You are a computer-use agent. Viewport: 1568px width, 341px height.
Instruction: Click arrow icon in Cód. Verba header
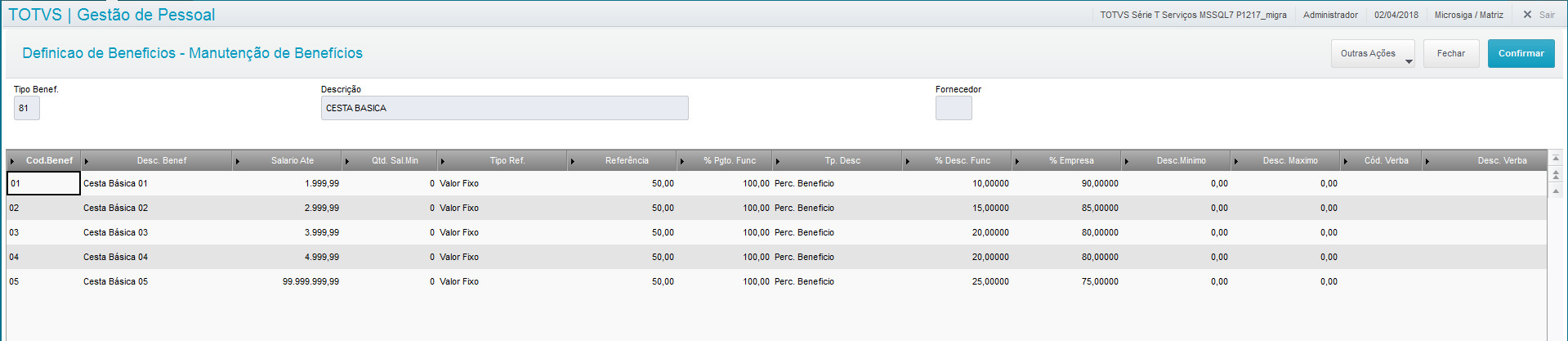tap(1346, 161)
